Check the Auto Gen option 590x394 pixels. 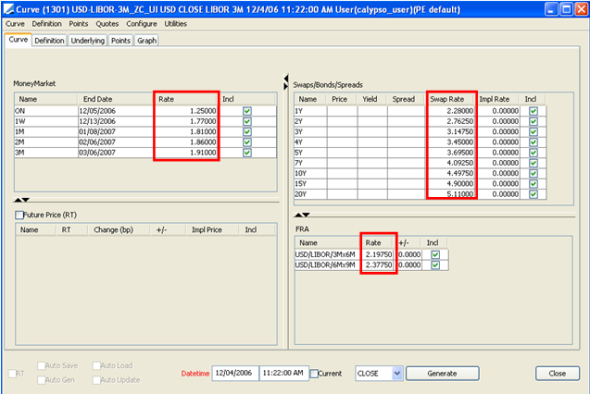(41, 380)
